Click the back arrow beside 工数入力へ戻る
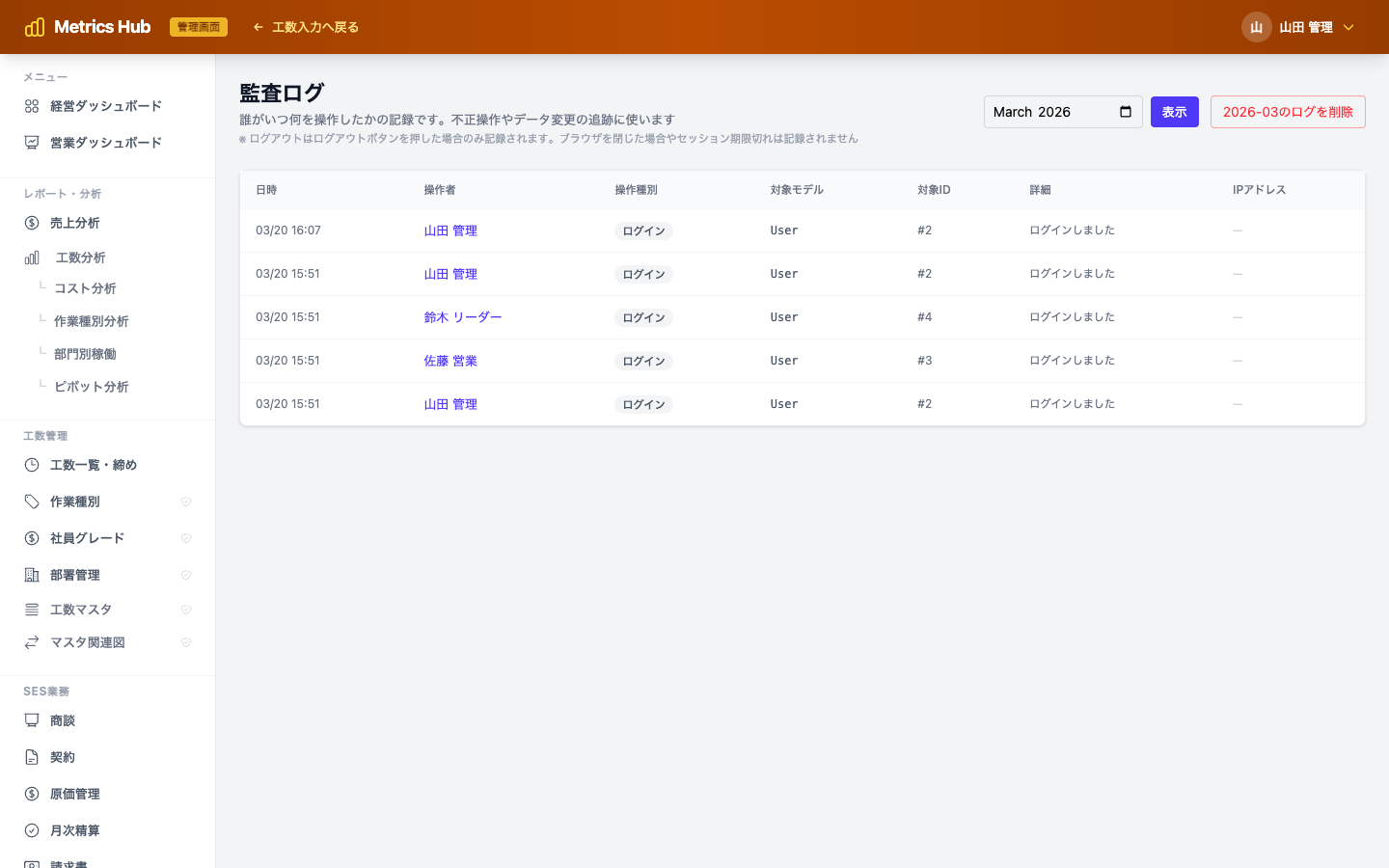This screenshot has height=868, width=1389. [258, 27]
